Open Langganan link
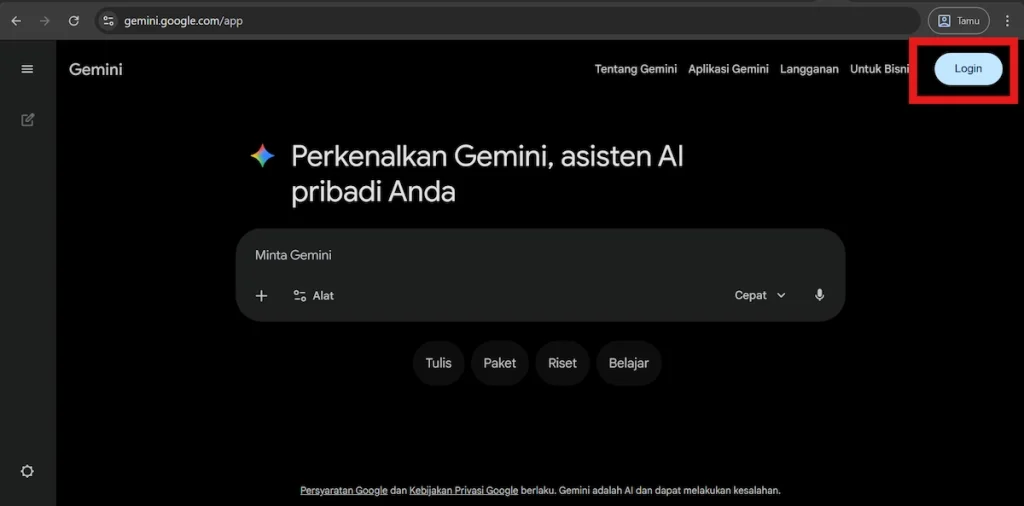 809,69
